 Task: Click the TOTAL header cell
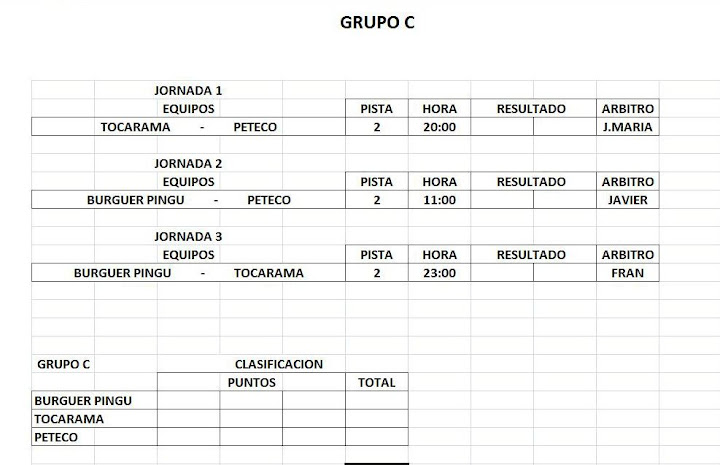(x=376, y=382)
